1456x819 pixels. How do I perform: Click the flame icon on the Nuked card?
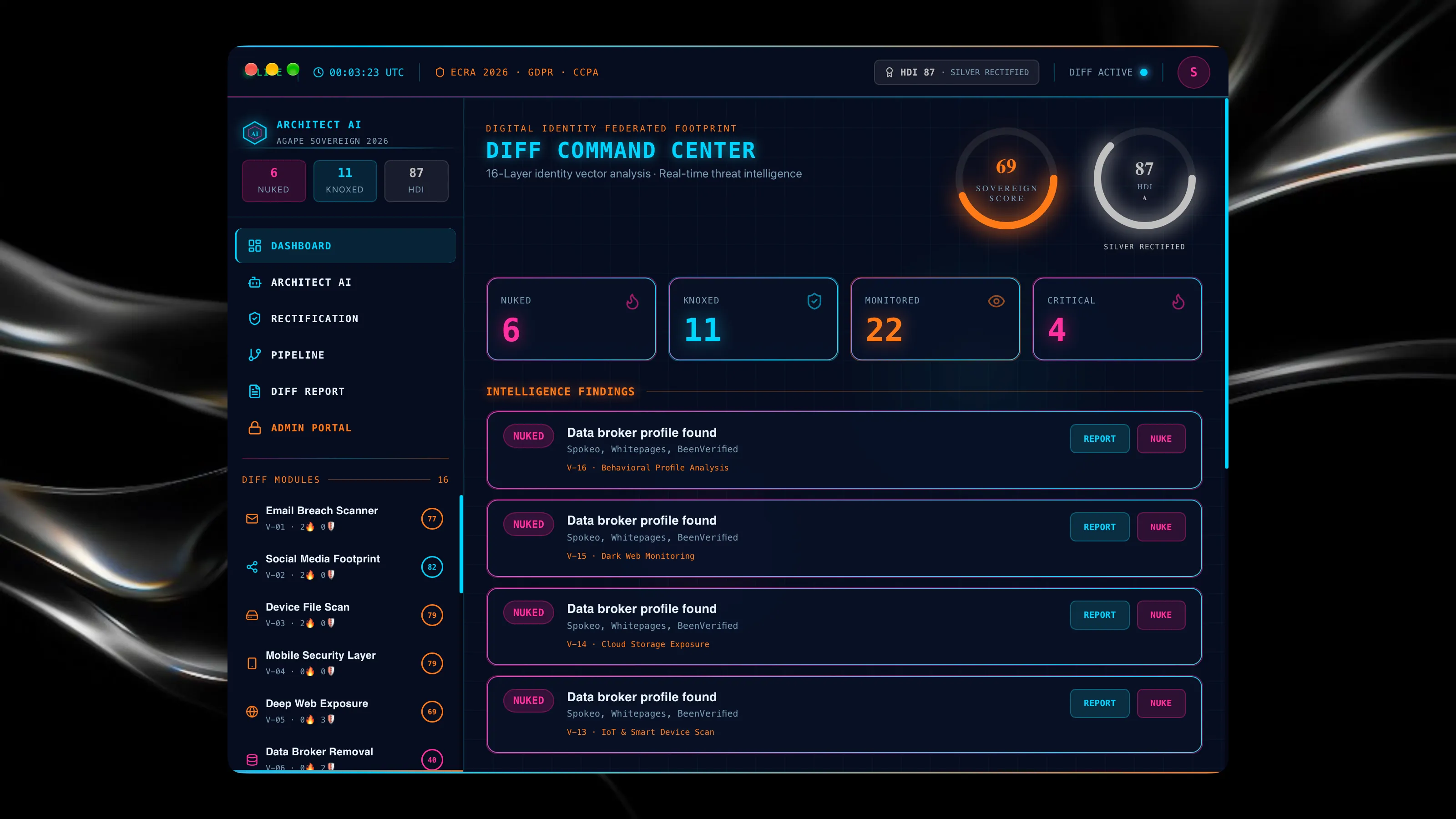coord(632,302)
